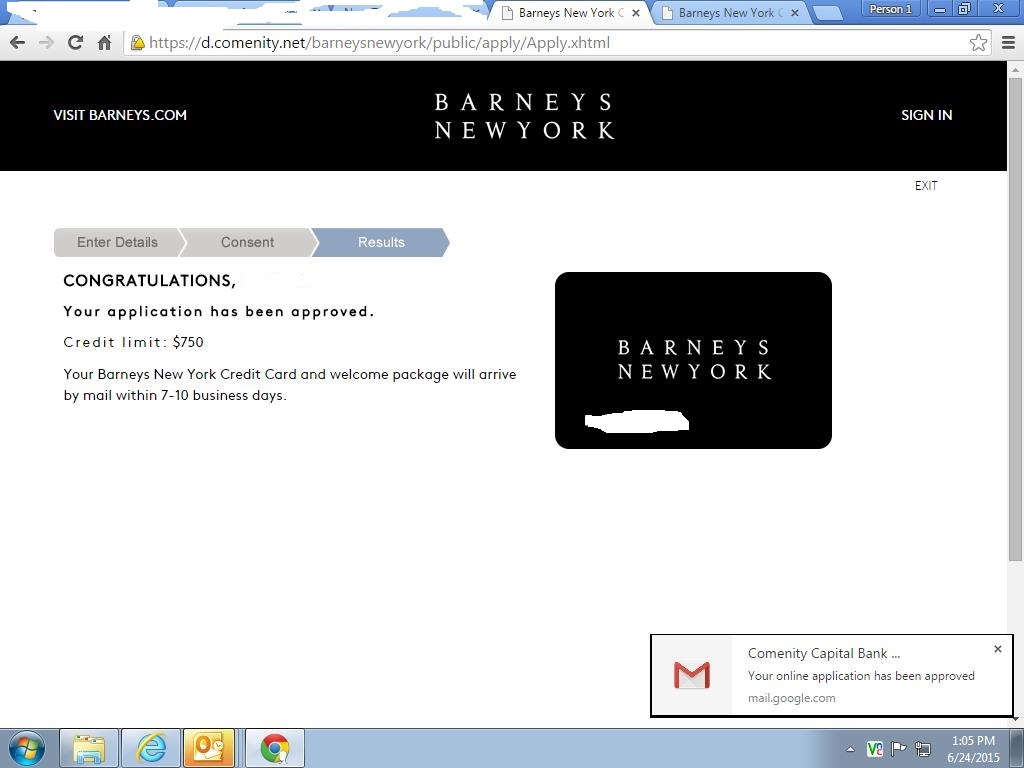This screenshot has height=768, width=1024.
Task: Launch Internet Explorer from taskbar
Action: [x=151, y=748]
